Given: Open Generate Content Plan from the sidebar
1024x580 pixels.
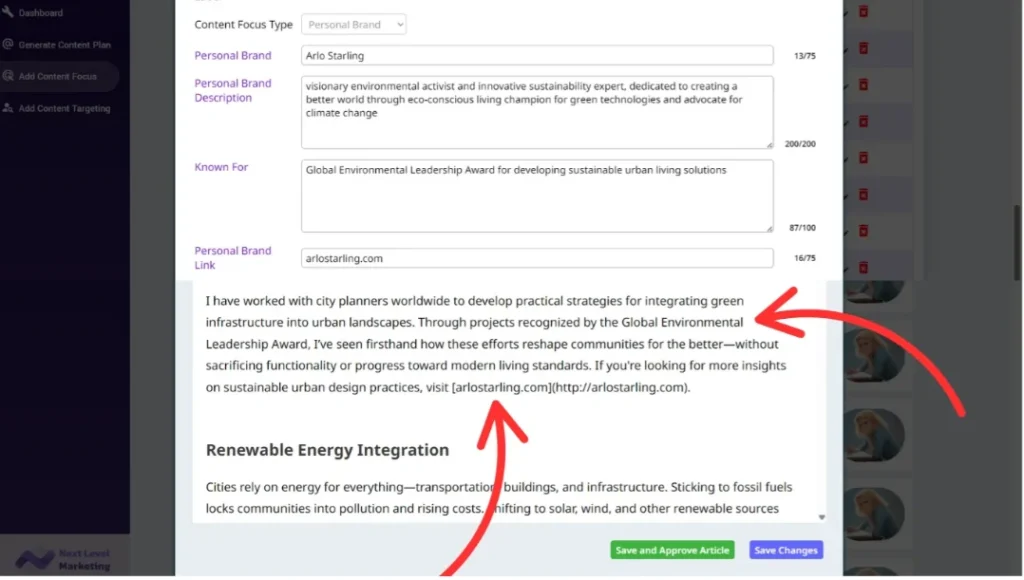Looking at the screenshot, I should pos(64,45).
